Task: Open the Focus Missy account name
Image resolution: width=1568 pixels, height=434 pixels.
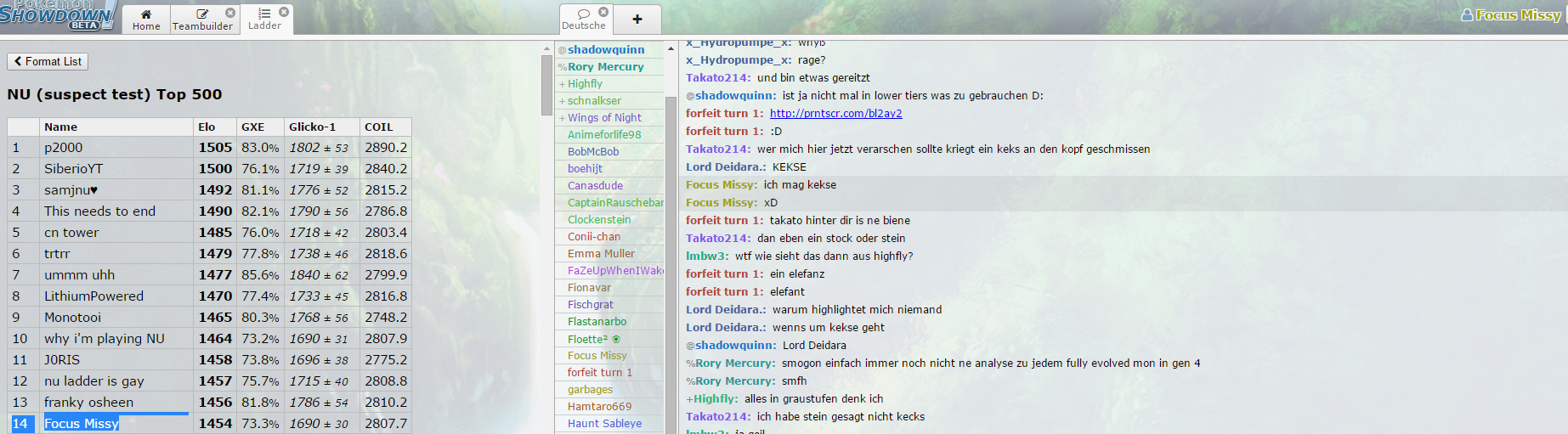Action: 1511,14
